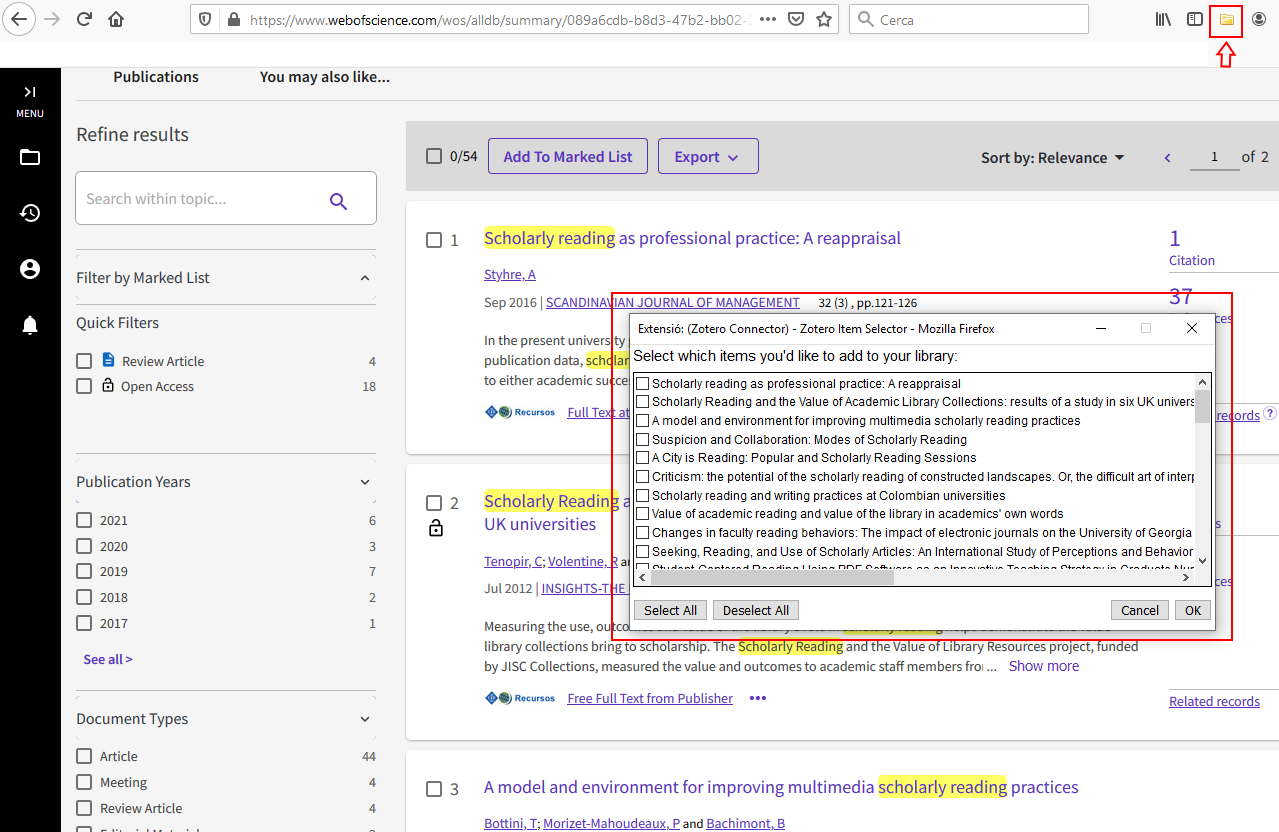The image size is (1279, 832).
Task: Open author Tenopir, C link
Action: coord(513,561)
